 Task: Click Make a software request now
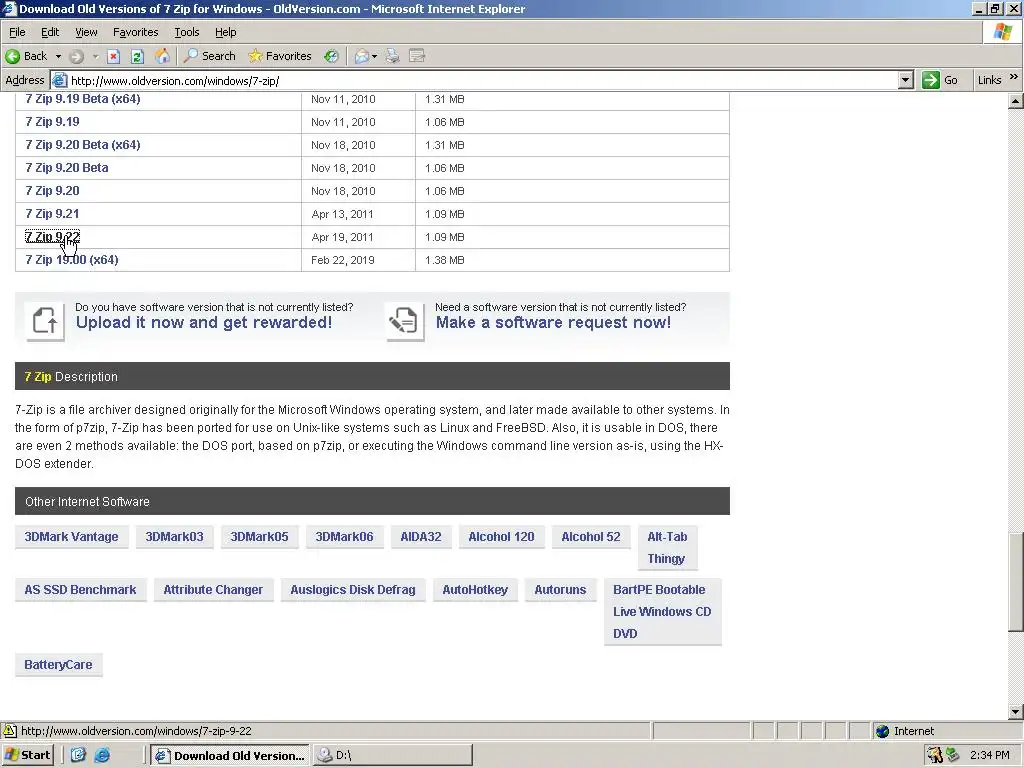(553, 322)
